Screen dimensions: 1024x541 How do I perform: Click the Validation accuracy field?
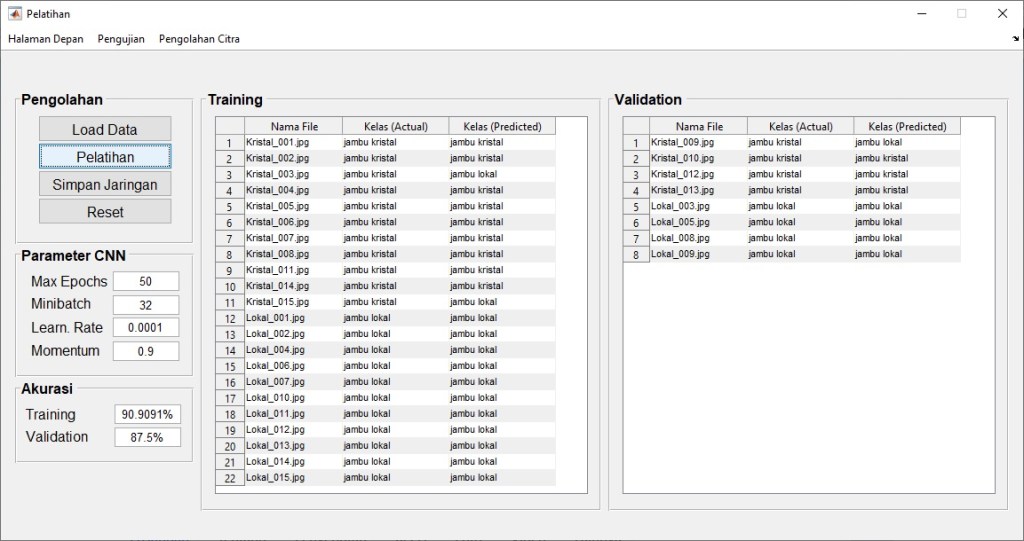[147, 437]
